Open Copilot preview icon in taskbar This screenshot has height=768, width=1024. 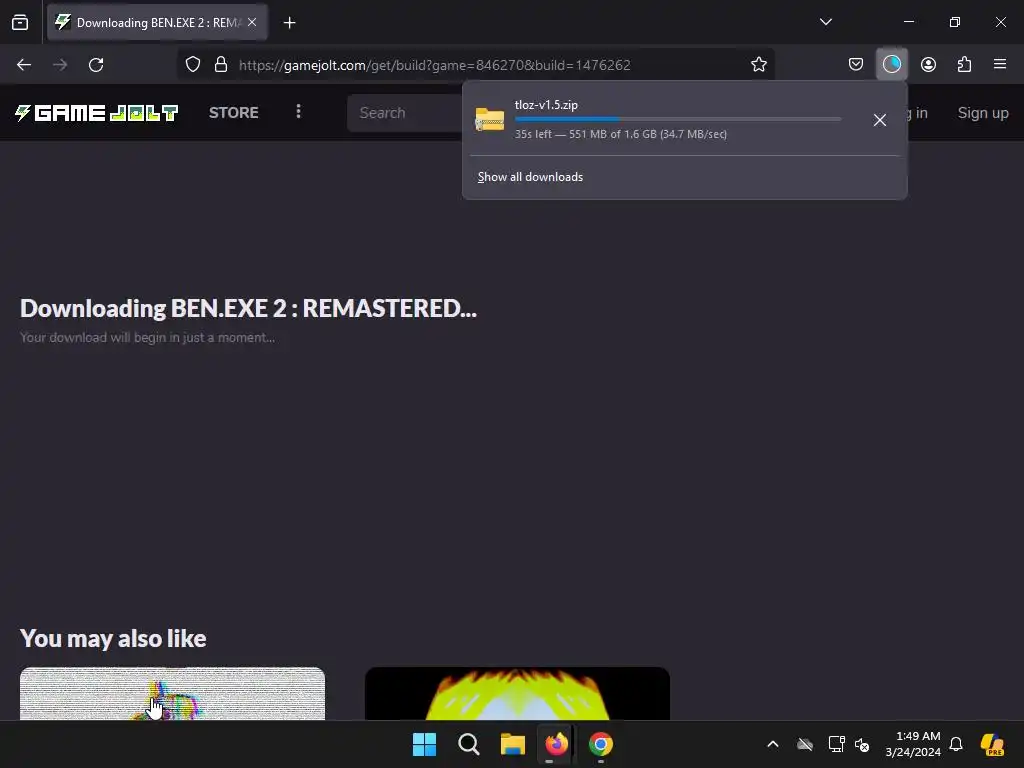[x=992, y=744]
